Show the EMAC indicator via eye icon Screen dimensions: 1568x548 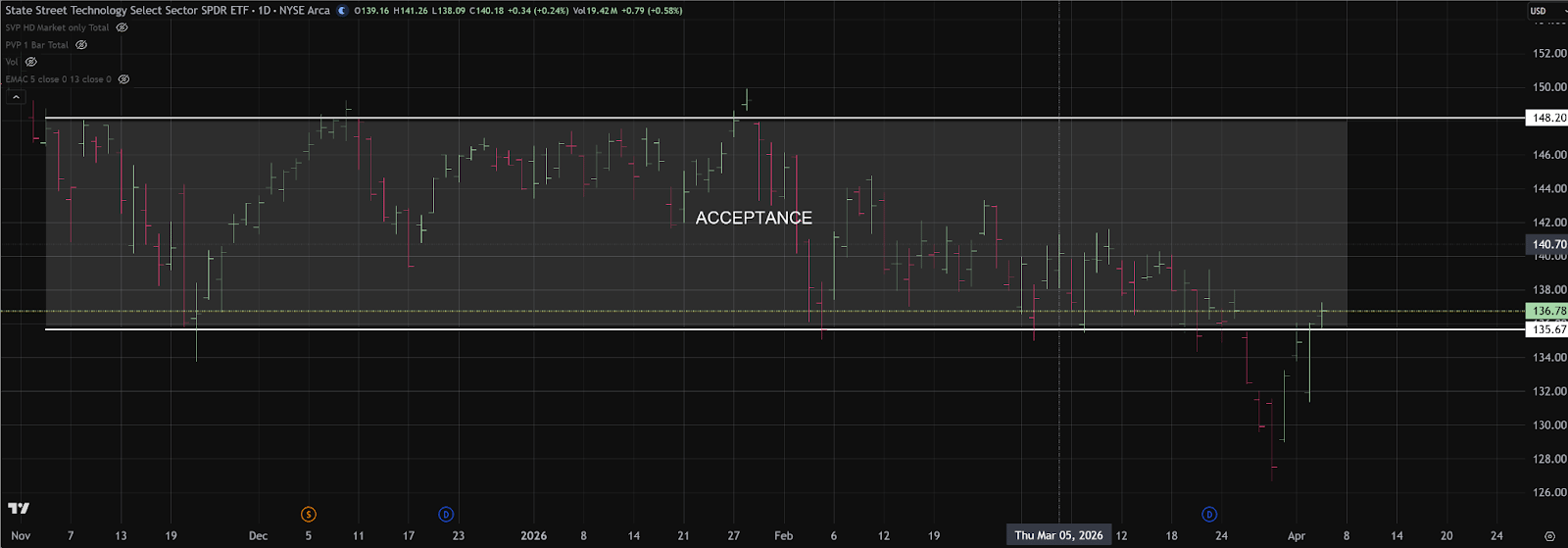124,79
